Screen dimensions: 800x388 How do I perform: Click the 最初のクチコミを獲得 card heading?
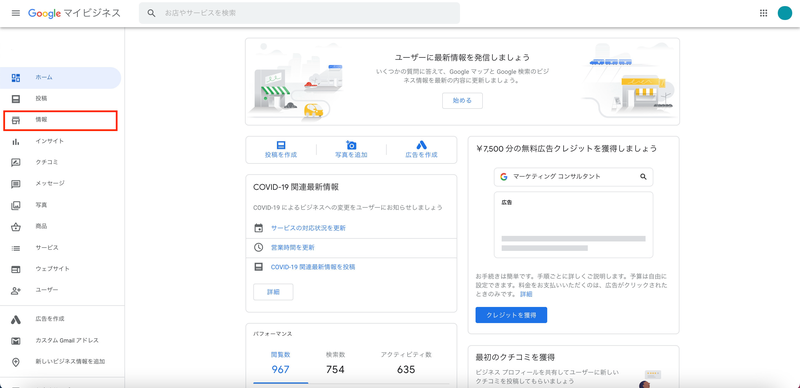point(515,357)
